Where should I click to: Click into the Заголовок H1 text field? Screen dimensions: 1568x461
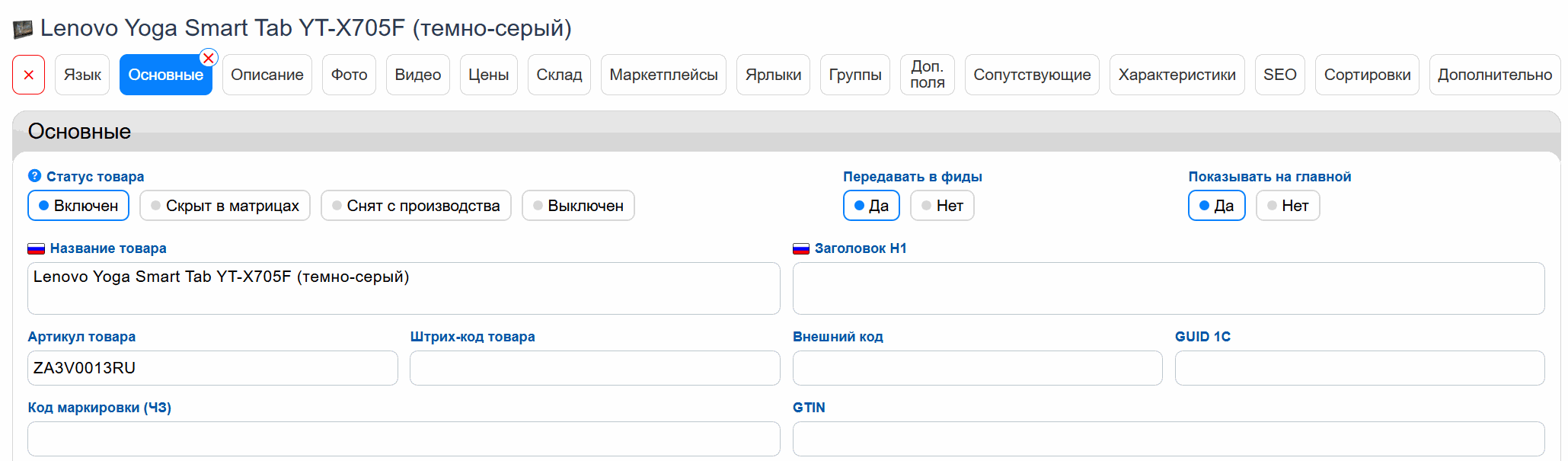click(x=1168, y=288)
